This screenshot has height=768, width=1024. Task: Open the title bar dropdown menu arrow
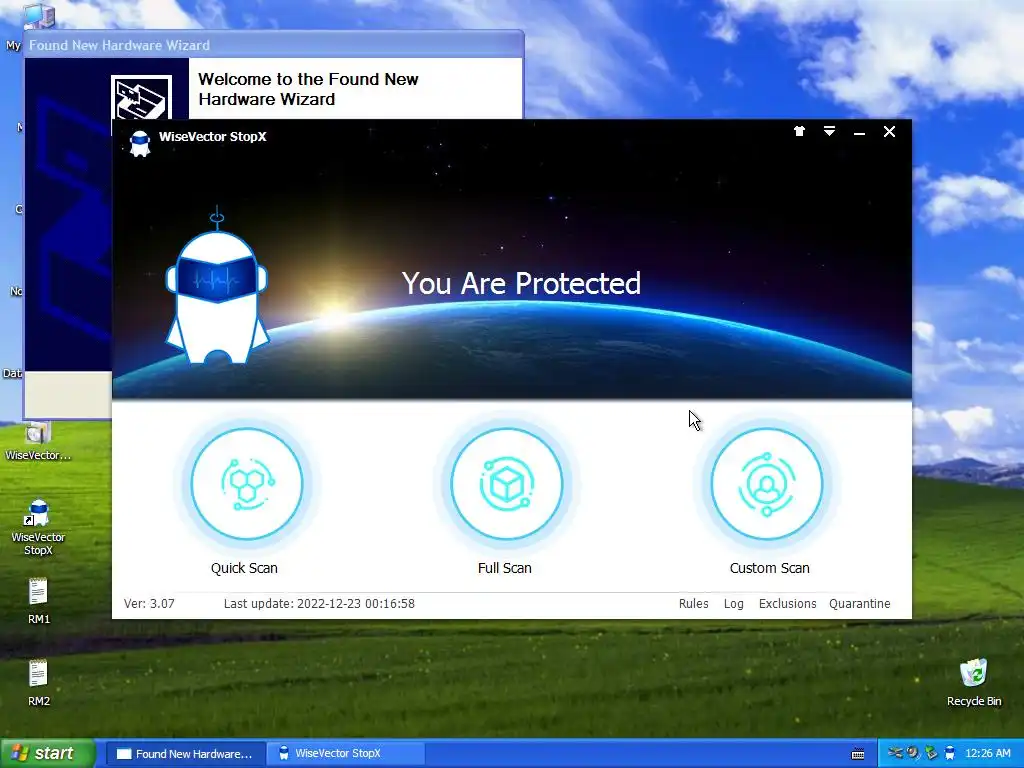tap(829, 131)
